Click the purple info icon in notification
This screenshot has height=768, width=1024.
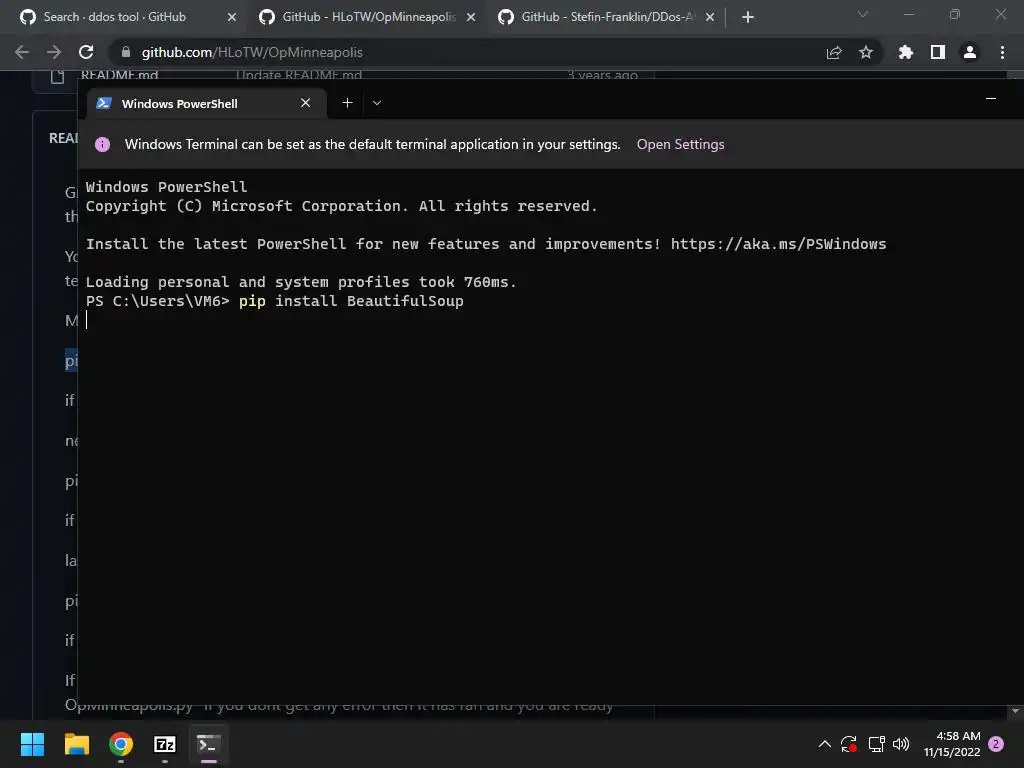[103, 144]
